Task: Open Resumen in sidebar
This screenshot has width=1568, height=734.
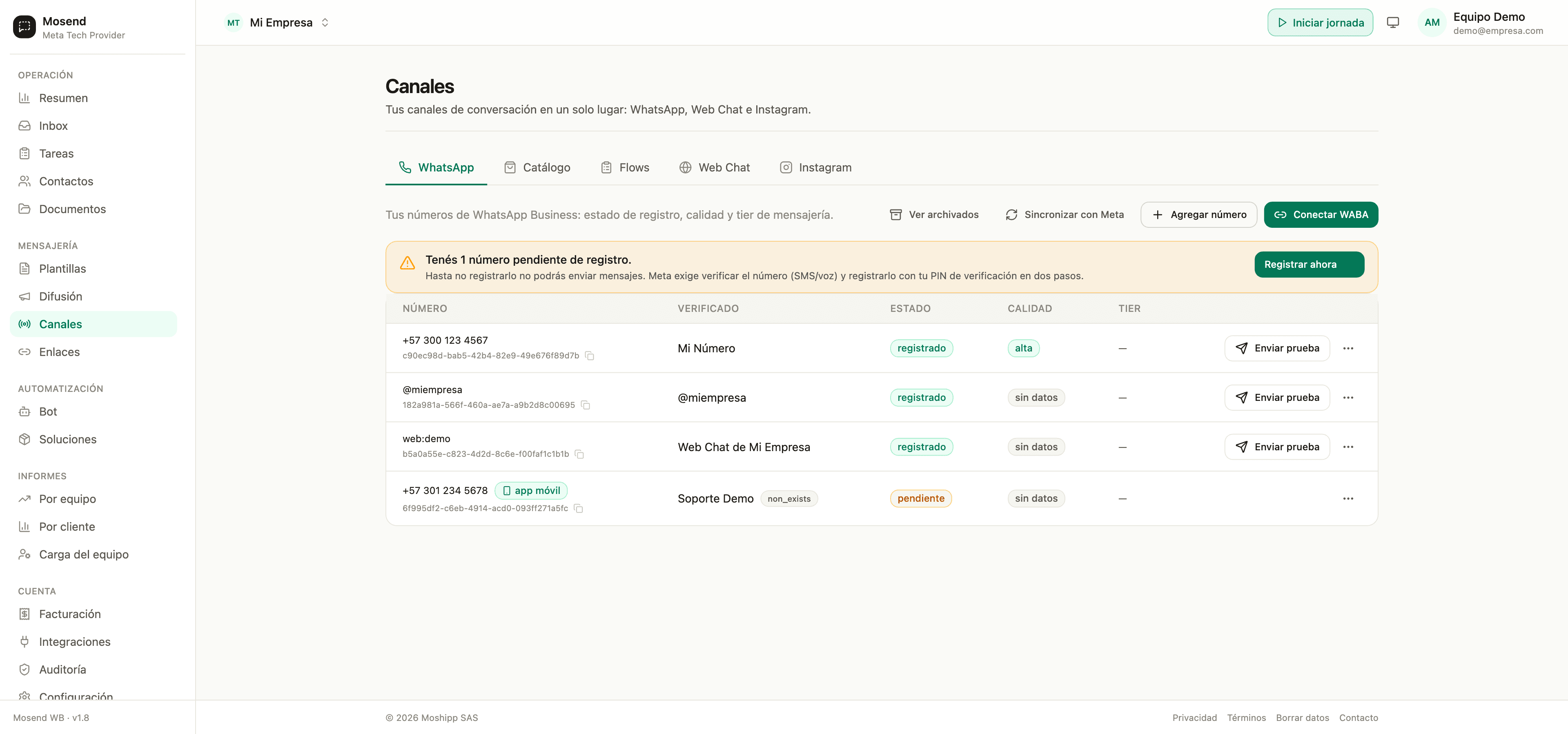Action: coord(93,98)
